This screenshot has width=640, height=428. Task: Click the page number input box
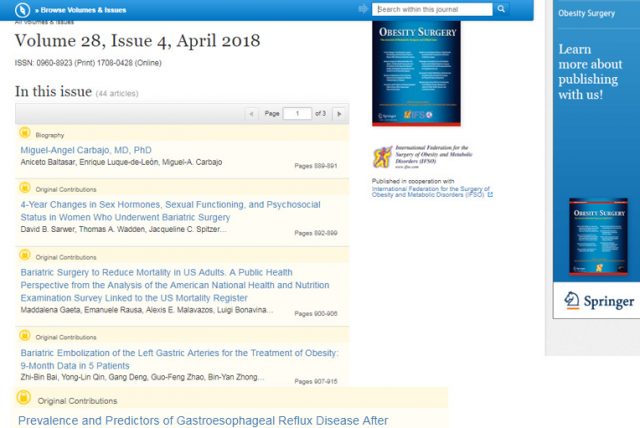coord(297,114)
